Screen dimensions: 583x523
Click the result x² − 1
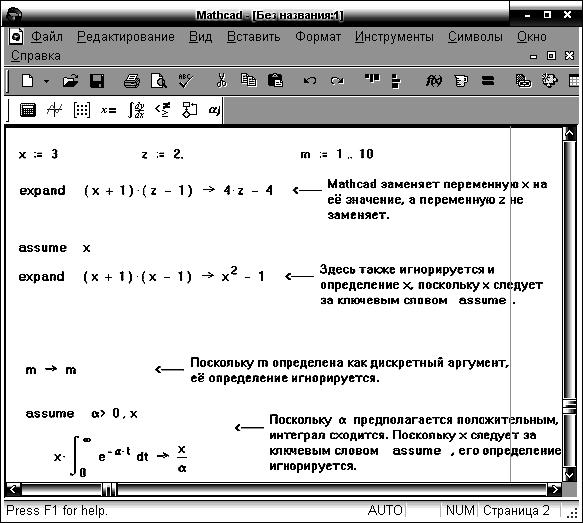click(243, 275)
